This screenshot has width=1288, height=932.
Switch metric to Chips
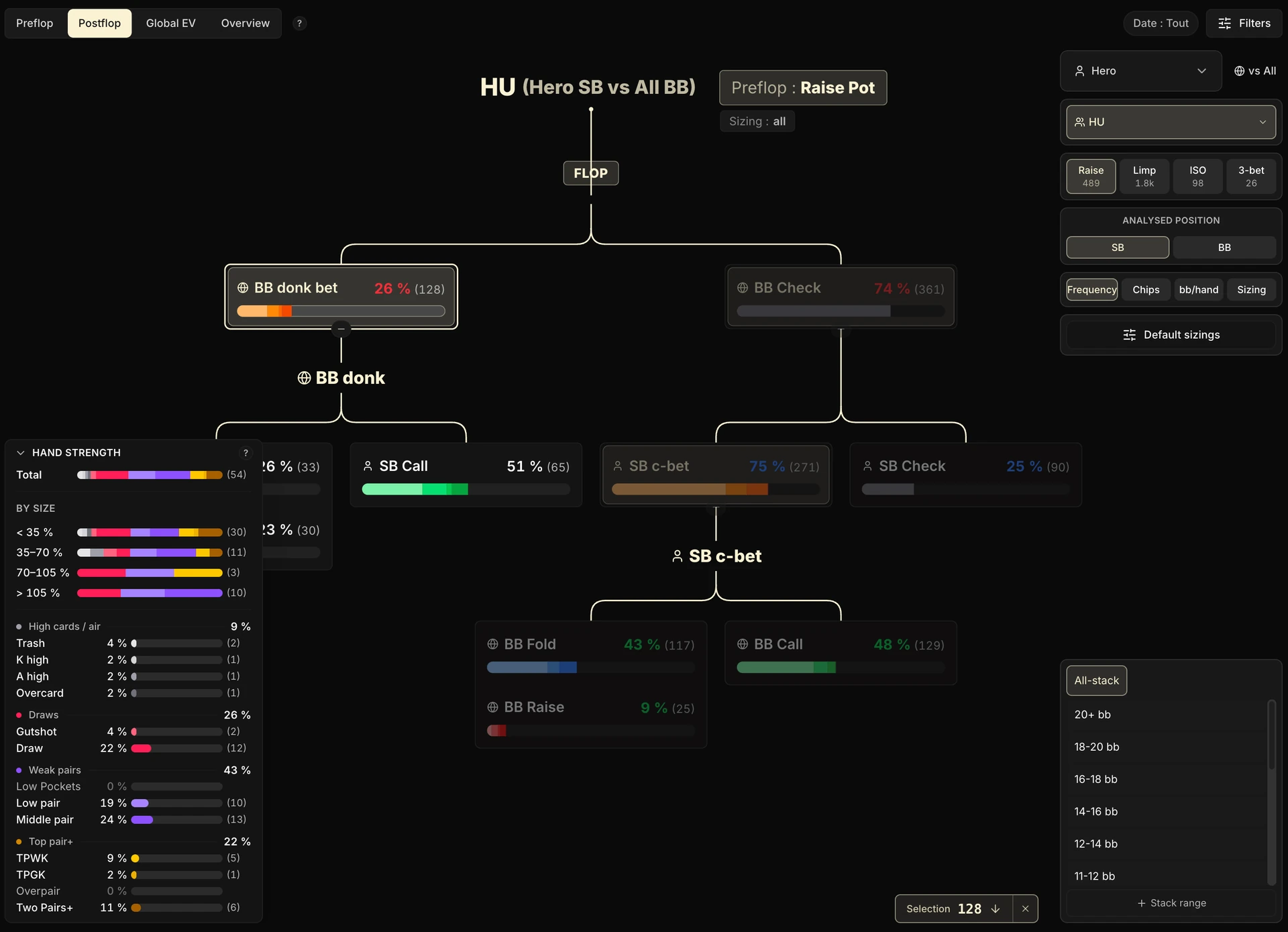1146,290
